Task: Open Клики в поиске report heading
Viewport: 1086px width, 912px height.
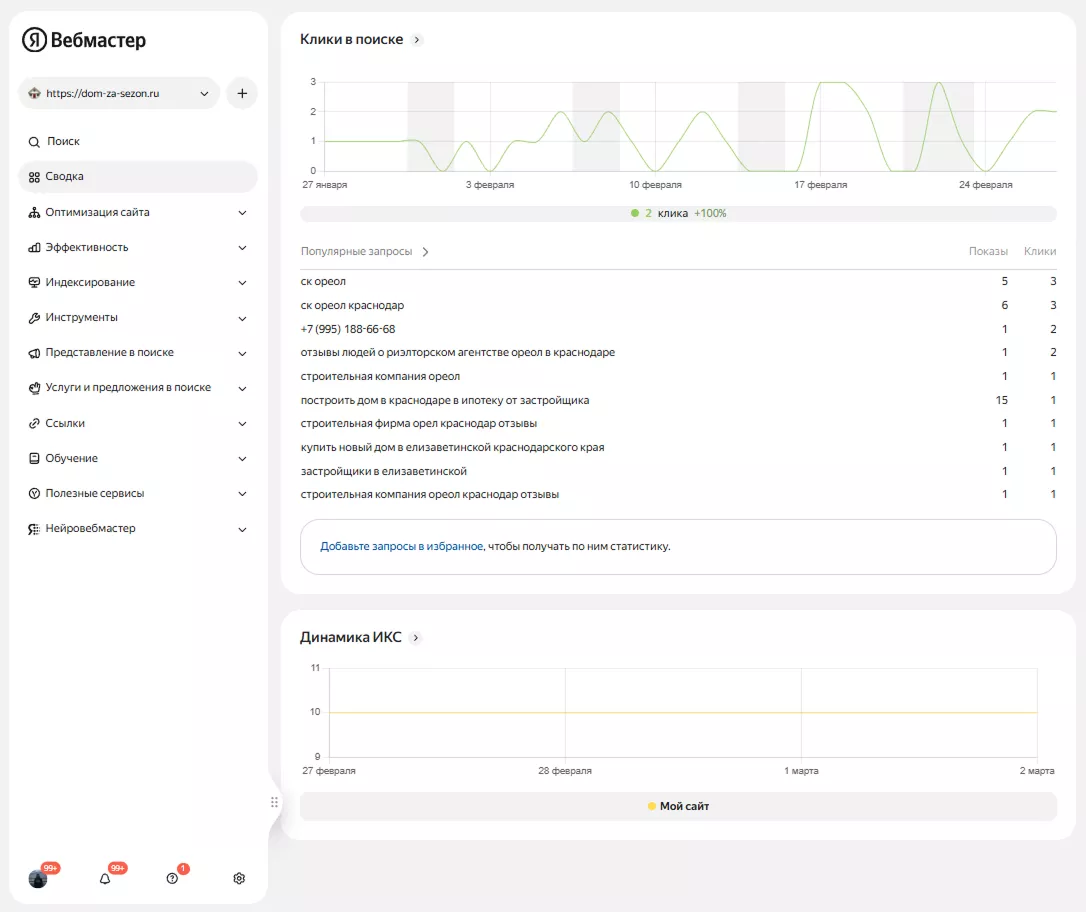Action: click(351, 39)
